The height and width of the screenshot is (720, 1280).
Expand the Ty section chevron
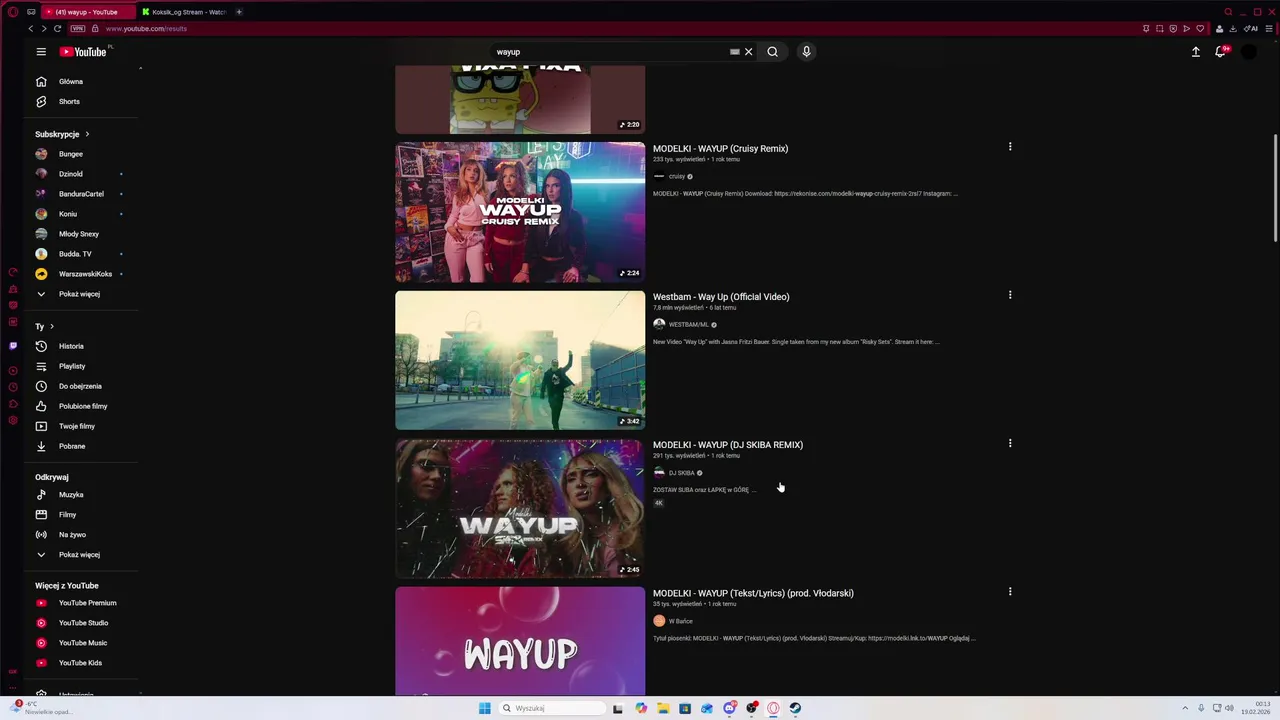[x=52, y=326]
